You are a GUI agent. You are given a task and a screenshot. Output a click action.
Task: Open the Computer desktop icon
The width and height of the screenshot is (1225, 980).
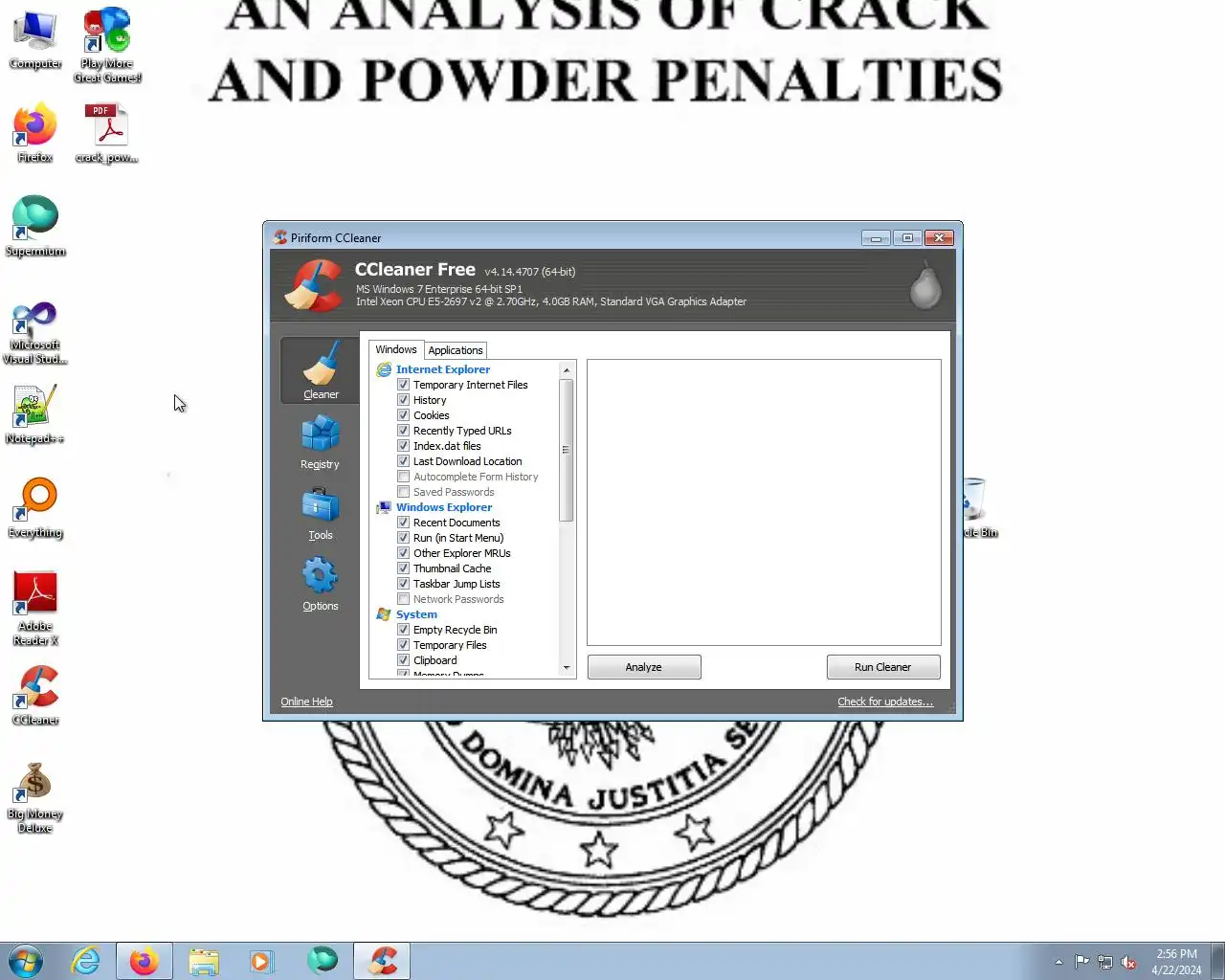(35, 40)
